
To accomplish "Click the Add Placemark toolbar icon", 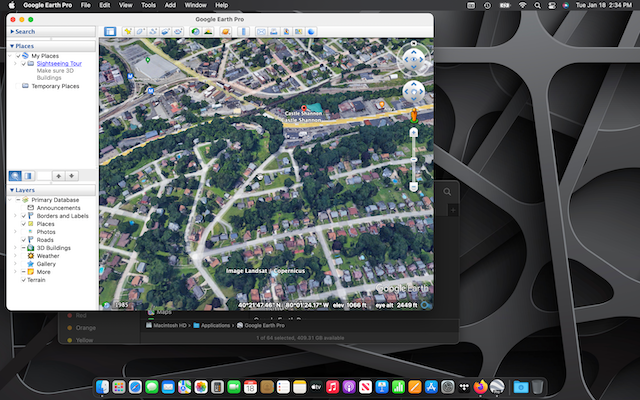I will 127,32.
